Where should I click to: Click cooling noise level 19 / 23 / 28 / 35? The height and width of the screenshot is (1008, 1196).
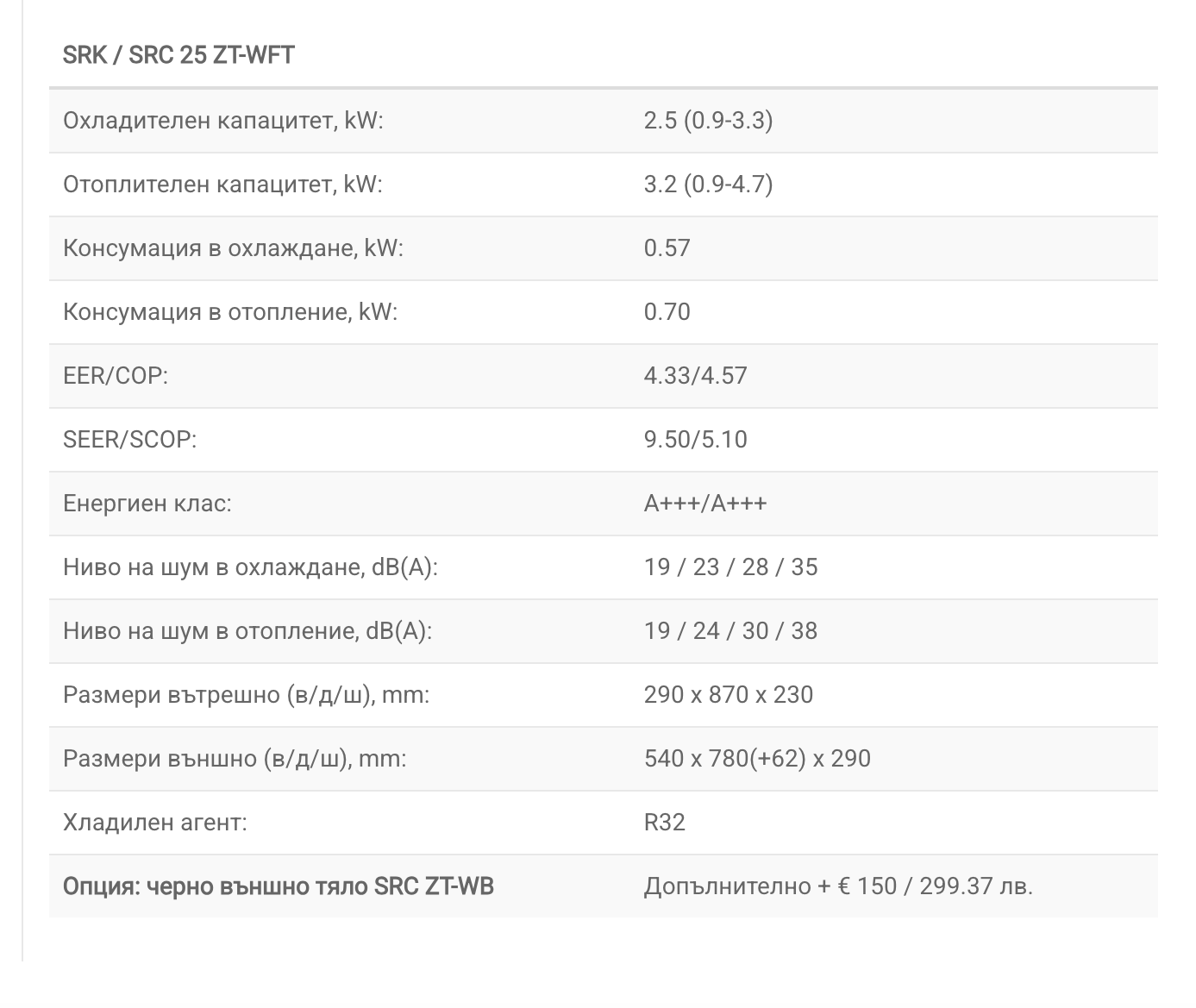(730, 567)
